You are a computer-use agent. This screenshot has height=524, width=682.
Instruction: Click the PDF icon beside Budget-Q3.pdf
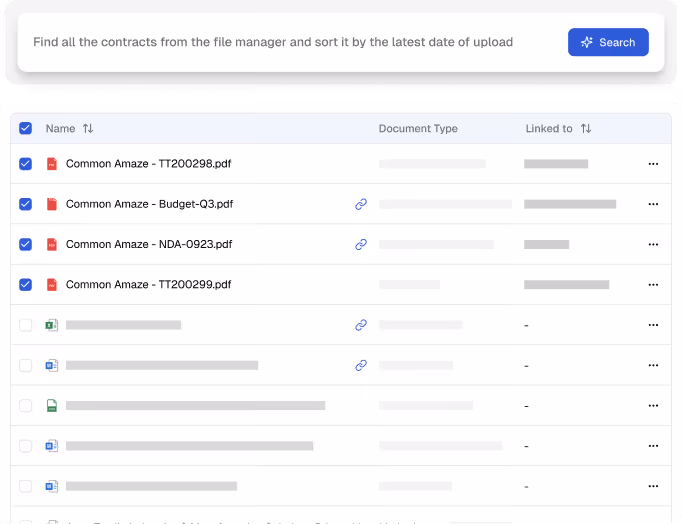pos(52,204)
